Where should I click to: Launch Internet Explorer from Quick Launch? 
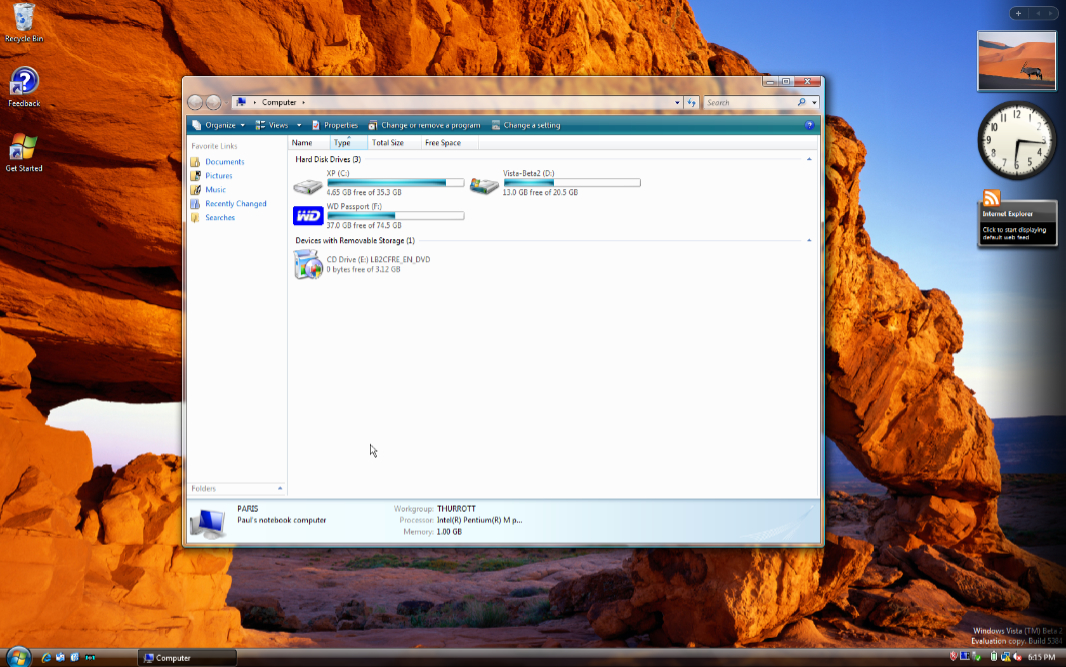[x=46, y=657]
